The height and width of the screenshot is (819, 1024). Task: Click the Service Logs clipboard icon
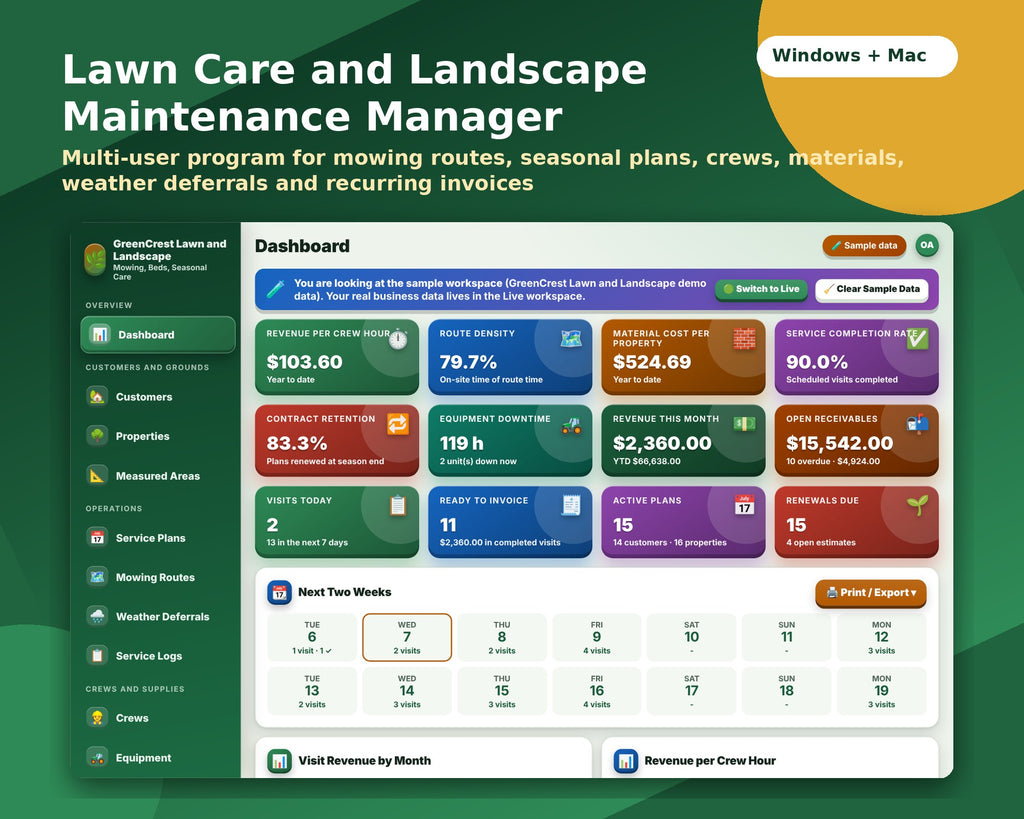click(97, 655)
